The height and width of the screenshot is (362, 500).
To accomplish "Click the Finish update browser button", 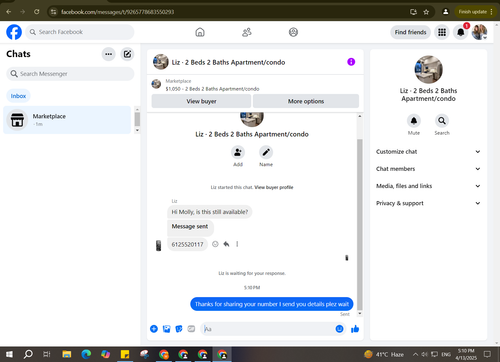I will 475,12.
